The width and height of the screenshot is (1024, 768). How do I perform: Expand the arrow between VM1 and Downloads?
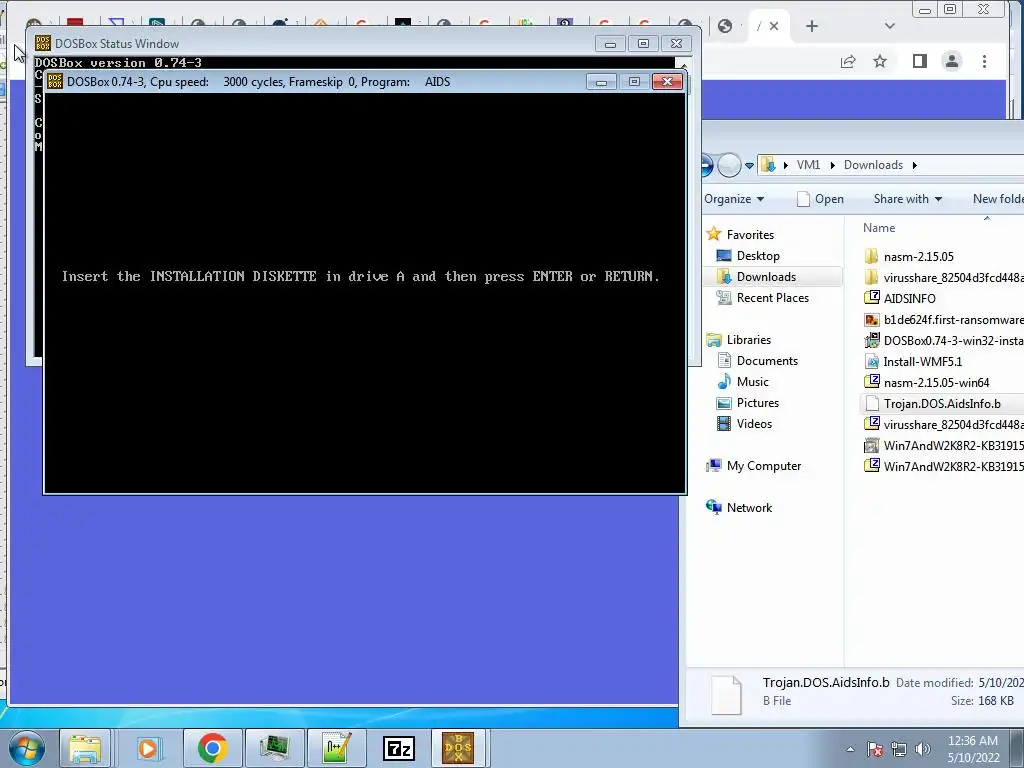(833, 165)
